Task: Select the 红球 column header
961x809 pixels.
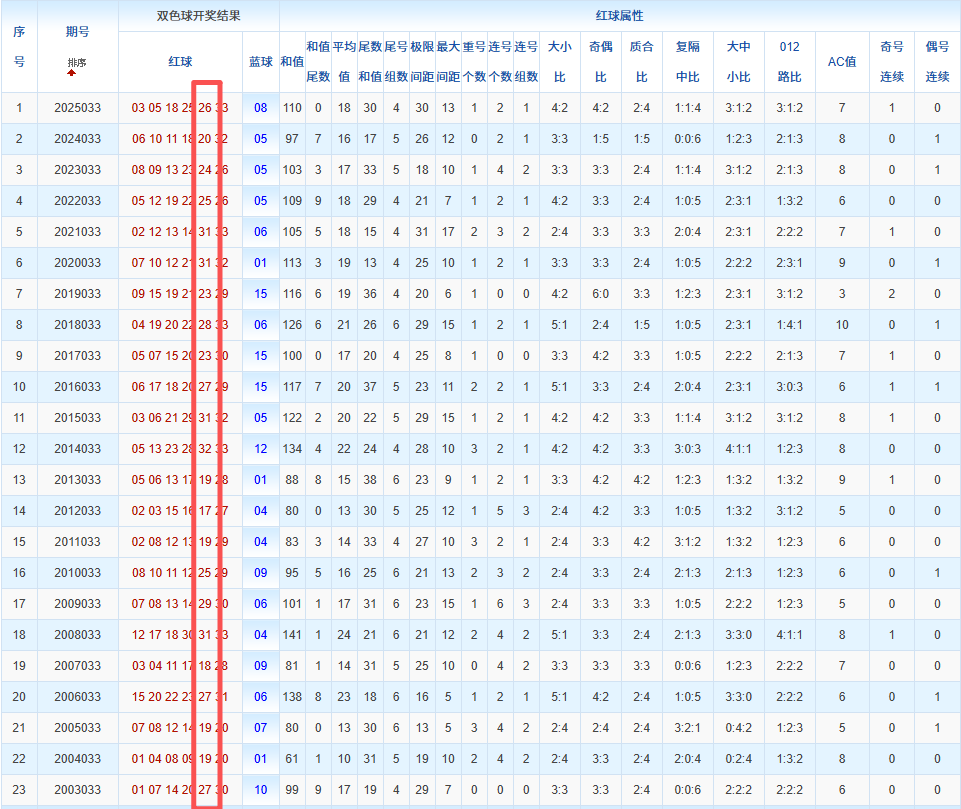Action: (180, 62)
